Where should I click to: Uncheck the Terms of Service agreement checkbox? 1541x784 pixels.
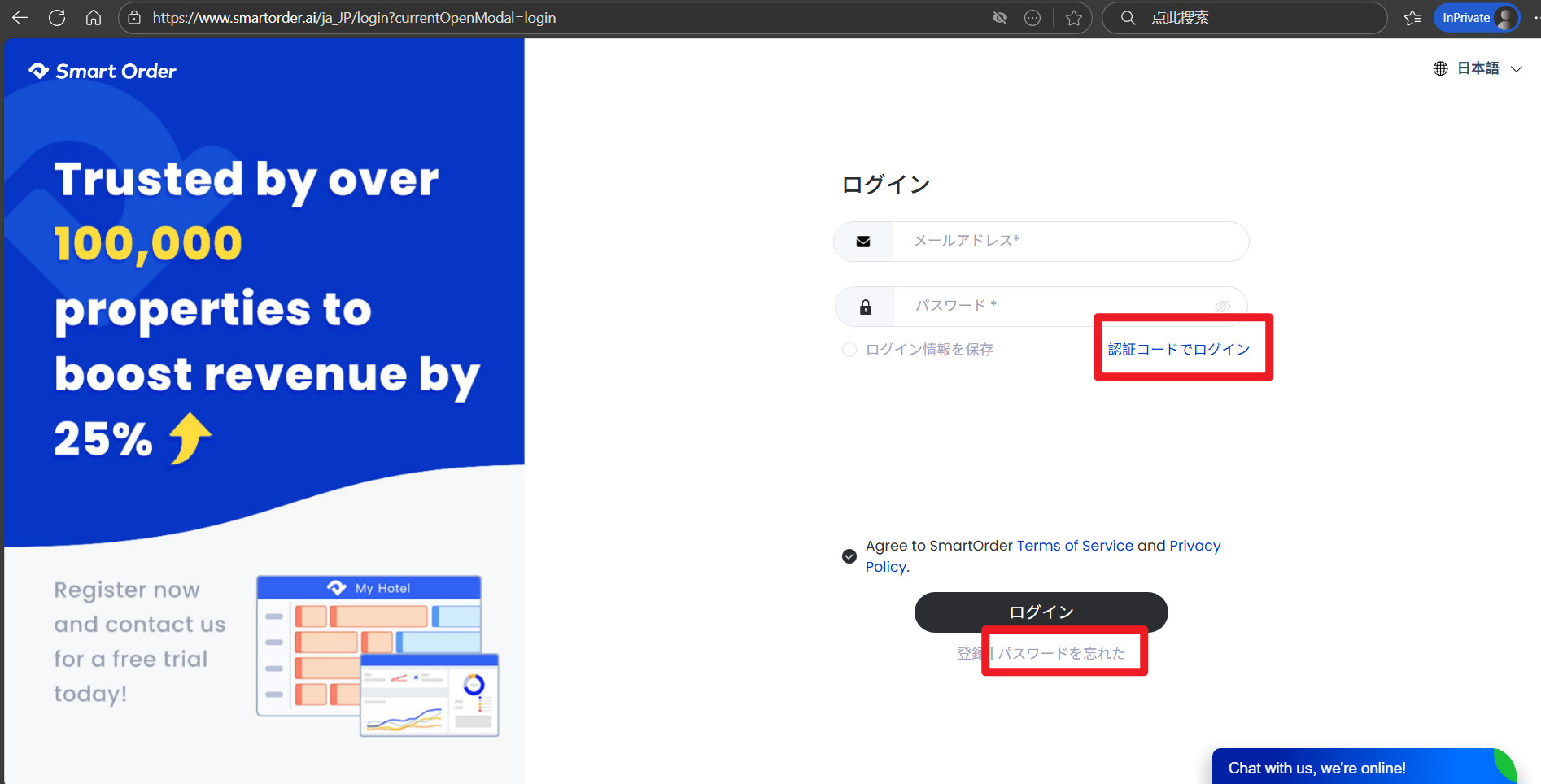[x=849, y=556]
